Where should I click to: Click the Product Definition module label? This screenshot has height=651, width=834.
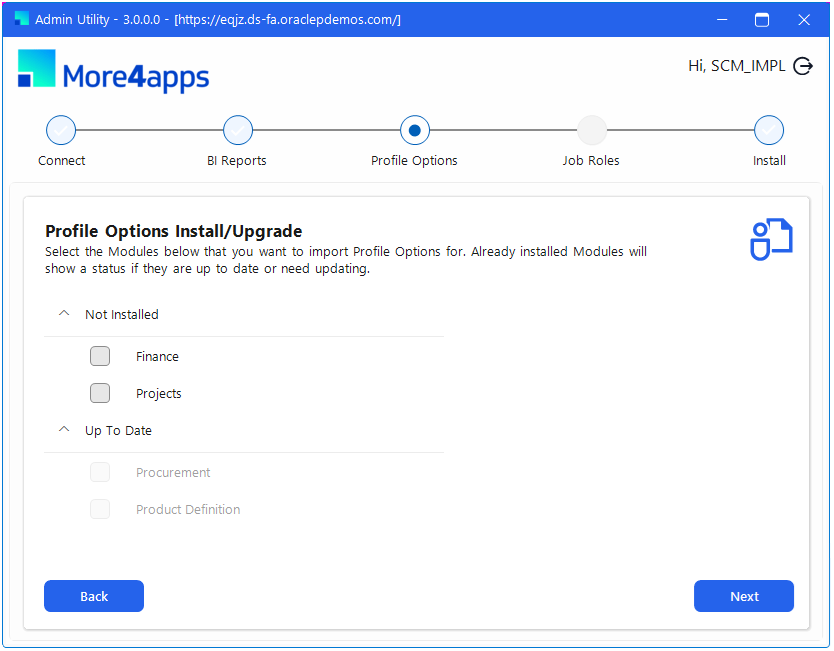[x=188, y=510]
